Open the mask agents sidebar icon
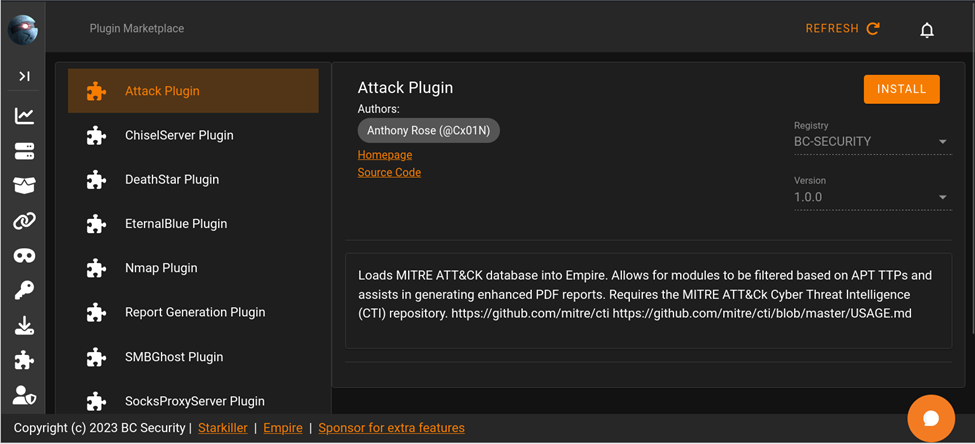 (24, 256)
